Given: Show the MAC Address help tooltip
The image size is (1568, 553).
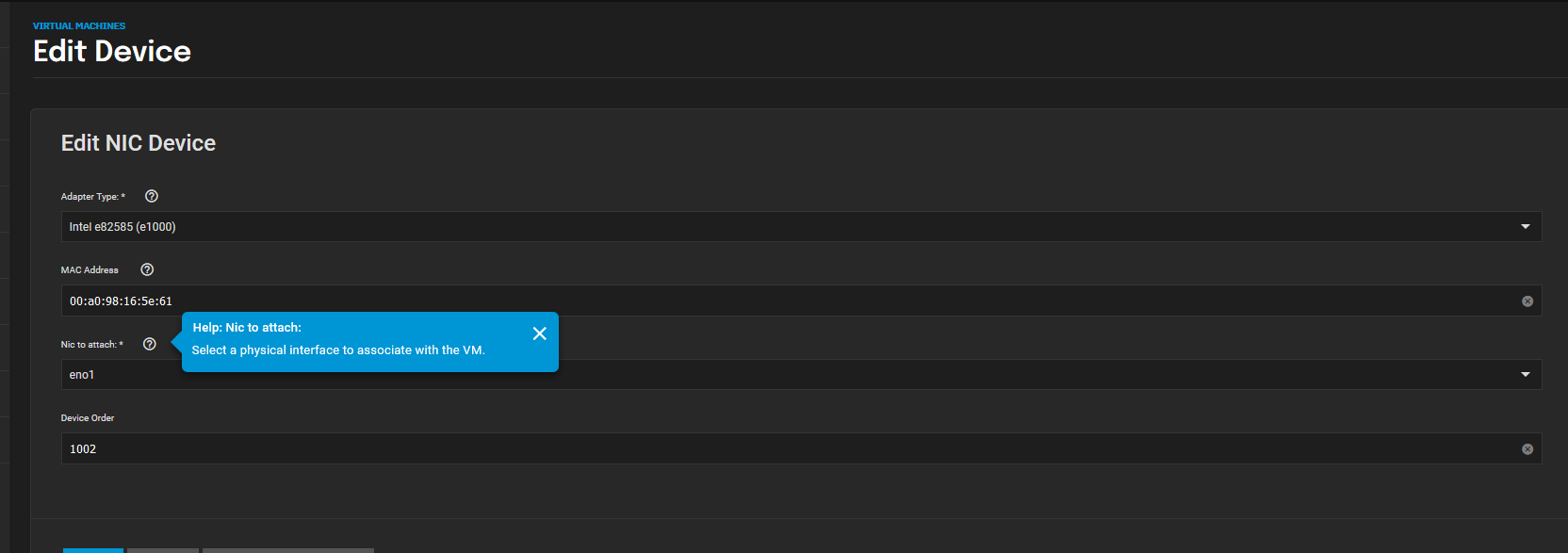Looking at the screenshot, I should click(147, 269).
